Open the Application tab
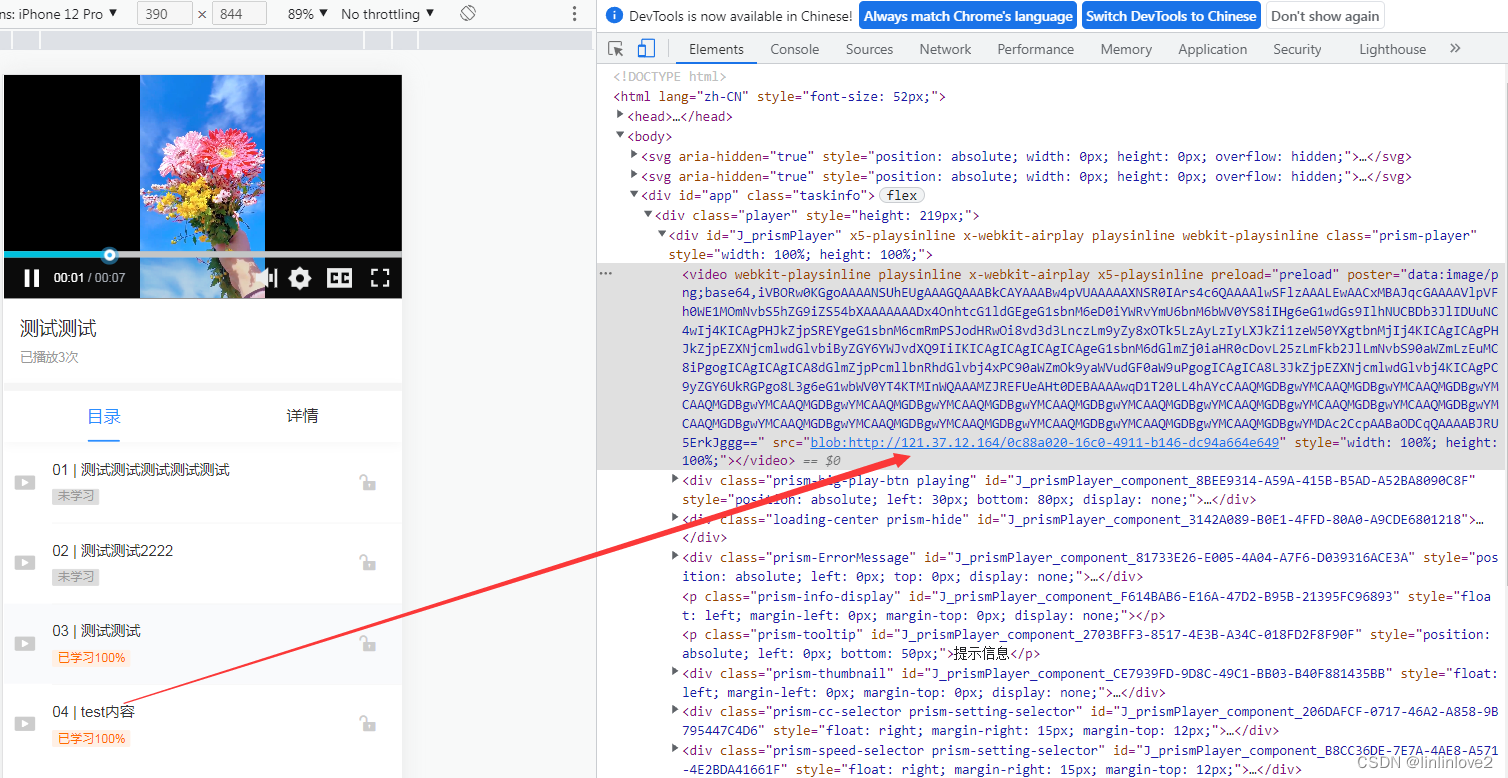1508x778 pixels. click(1212, 49)
